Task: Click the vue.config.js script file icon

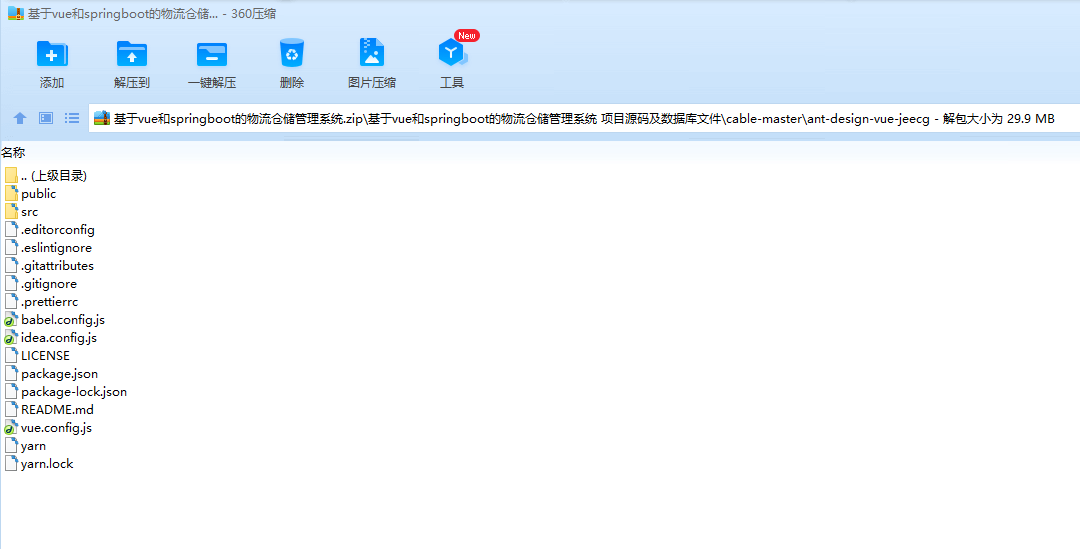Action: click(x=11, y=428)
